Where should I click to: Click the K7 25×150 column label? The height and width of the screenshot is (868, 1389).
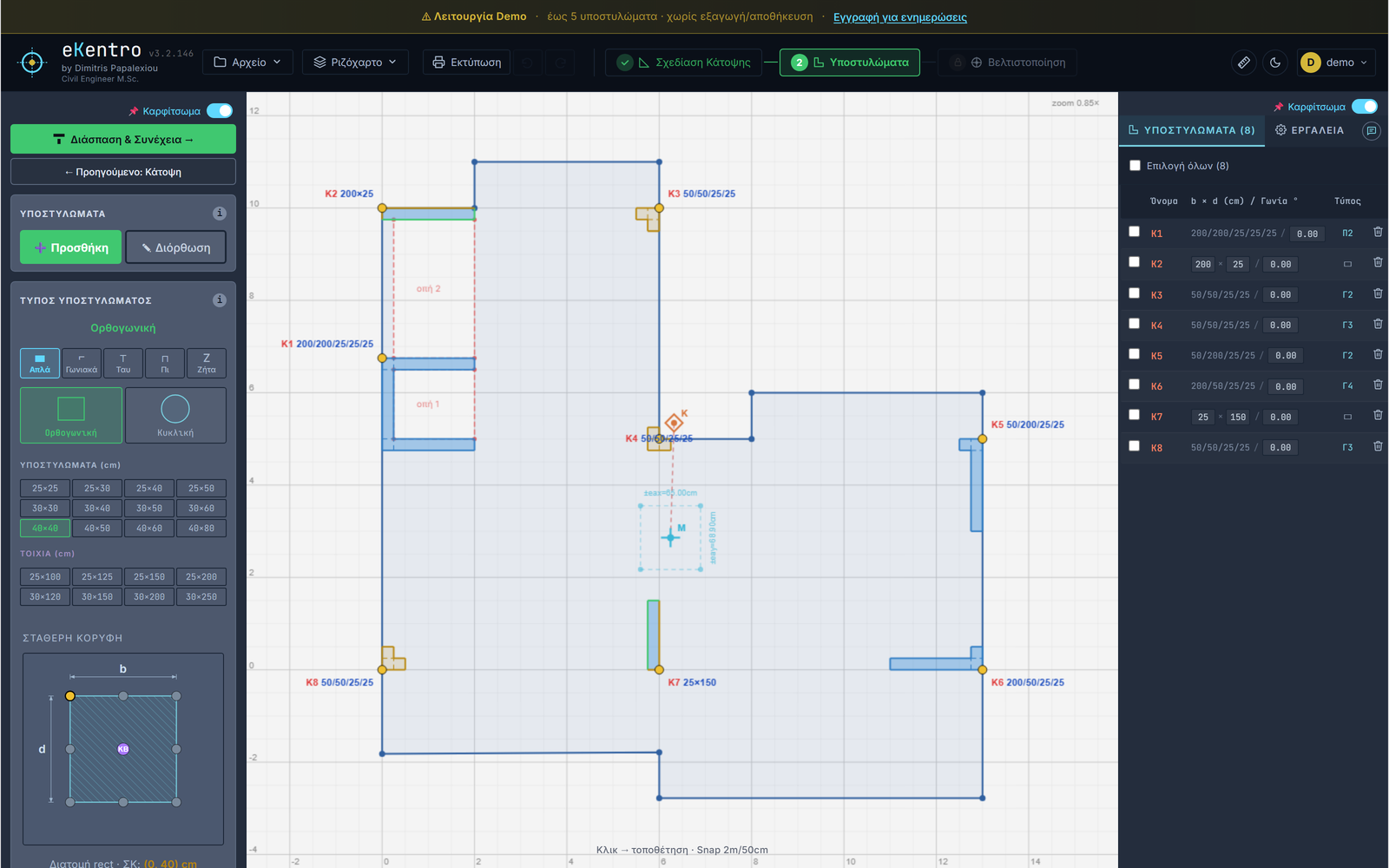pyautogui.click(x=692, y=682)
